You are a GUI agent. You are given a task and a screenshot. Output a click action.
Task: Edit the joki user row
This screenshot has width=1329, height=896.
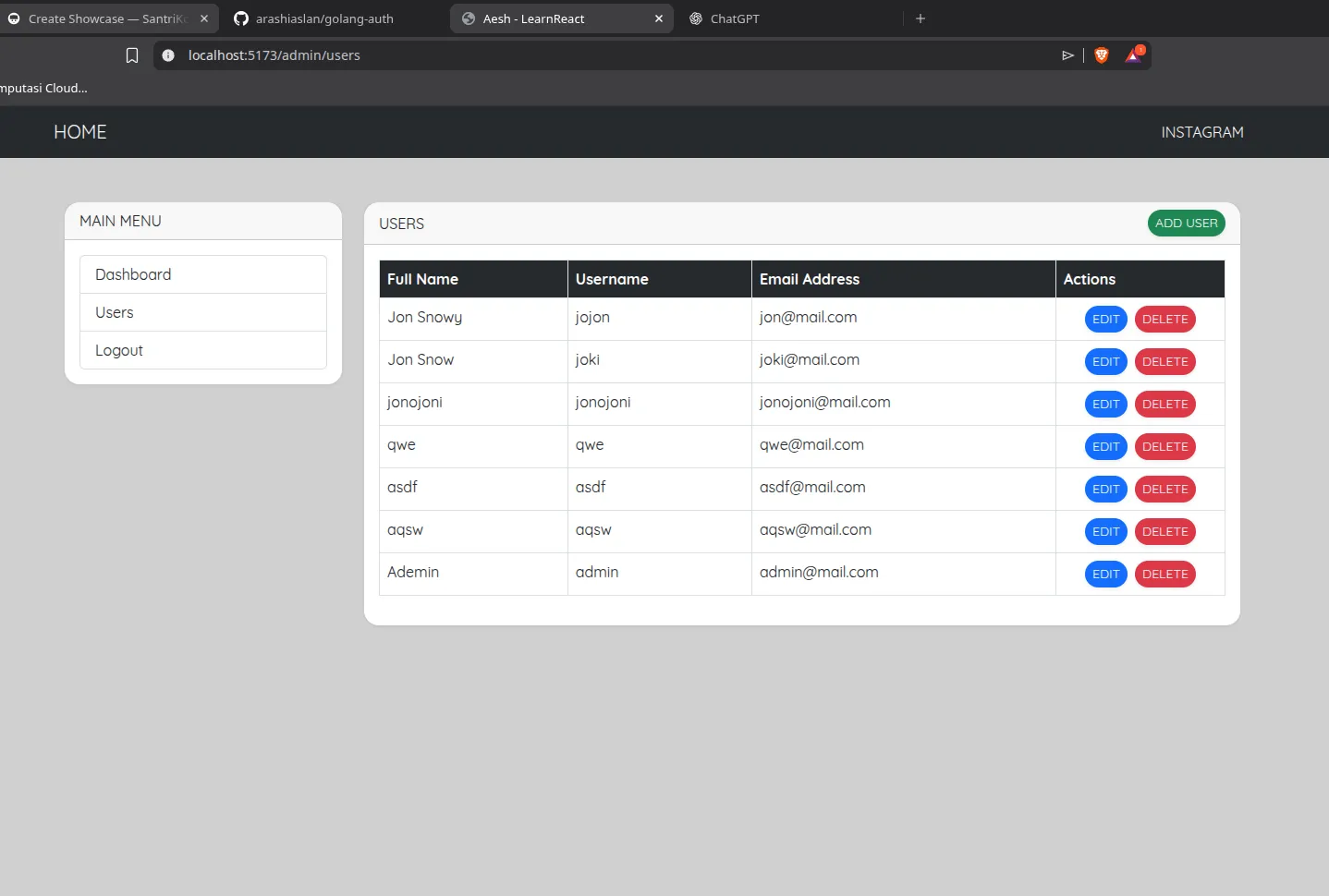tap(1105, 361)
